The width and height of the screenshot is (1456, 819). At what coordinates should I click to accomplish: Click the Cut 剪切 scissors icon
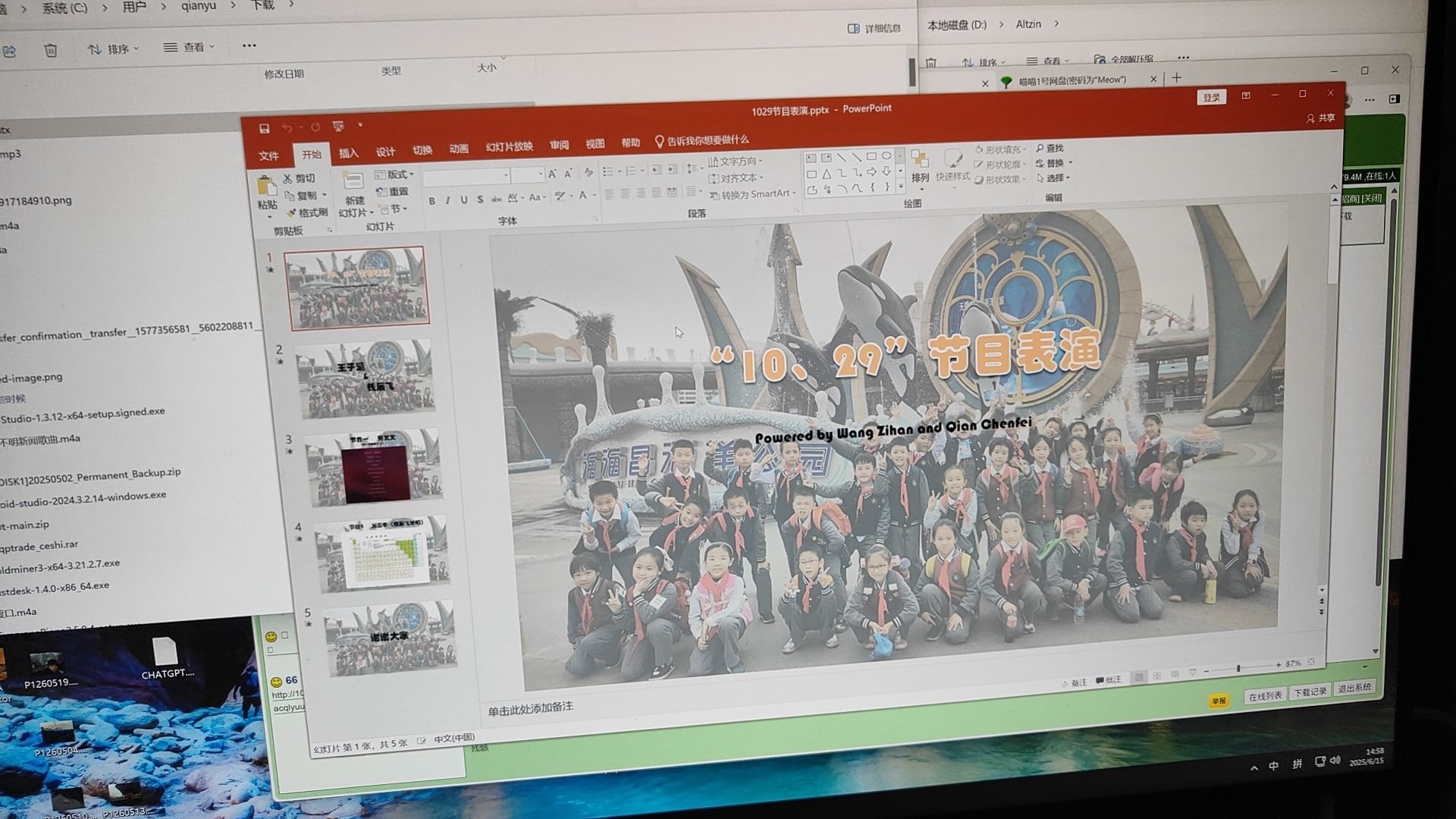click(x=288, y=179)
